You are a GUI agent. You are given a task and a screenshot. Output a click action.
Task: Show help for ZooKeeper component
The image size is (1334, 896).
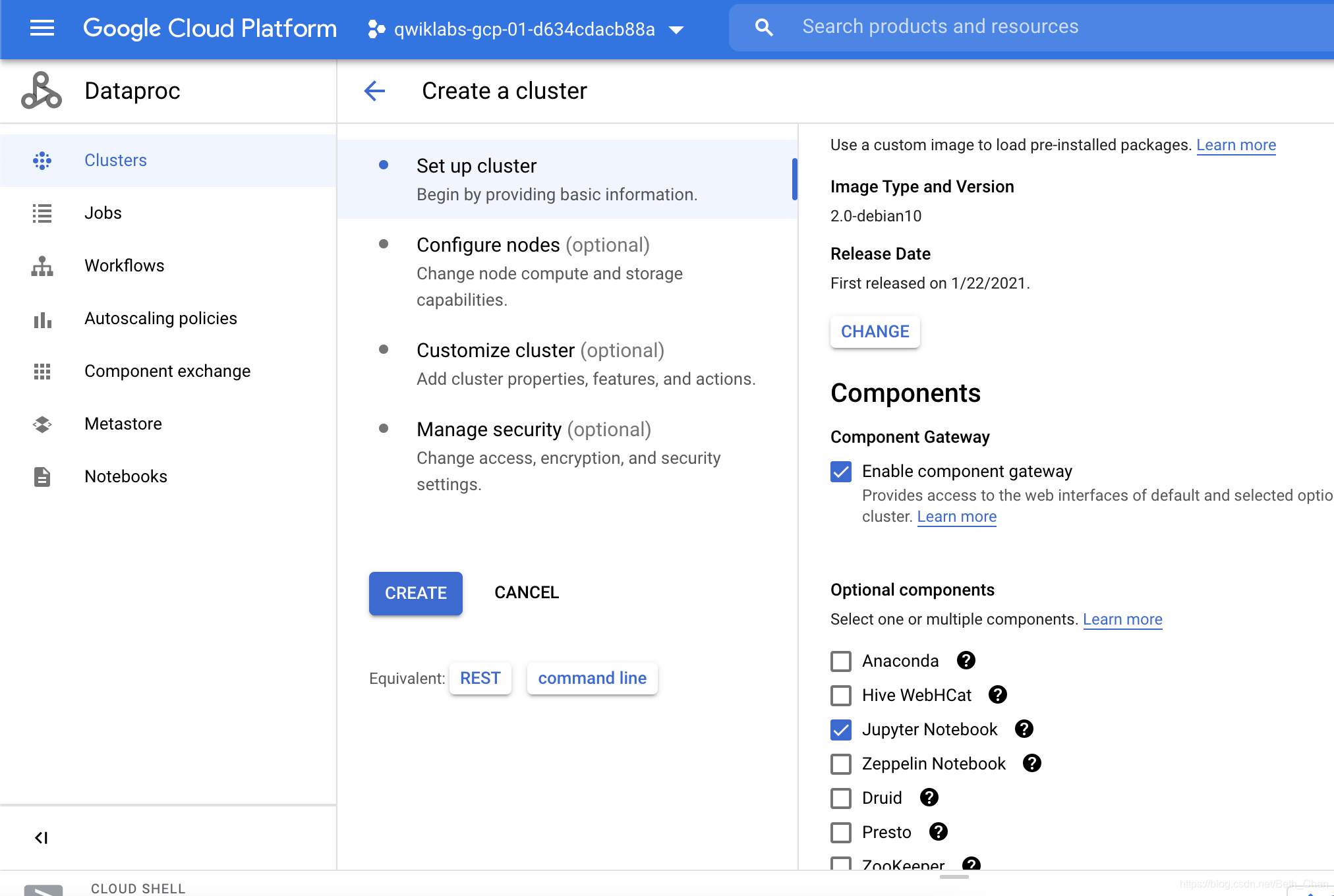coord(971,863)
